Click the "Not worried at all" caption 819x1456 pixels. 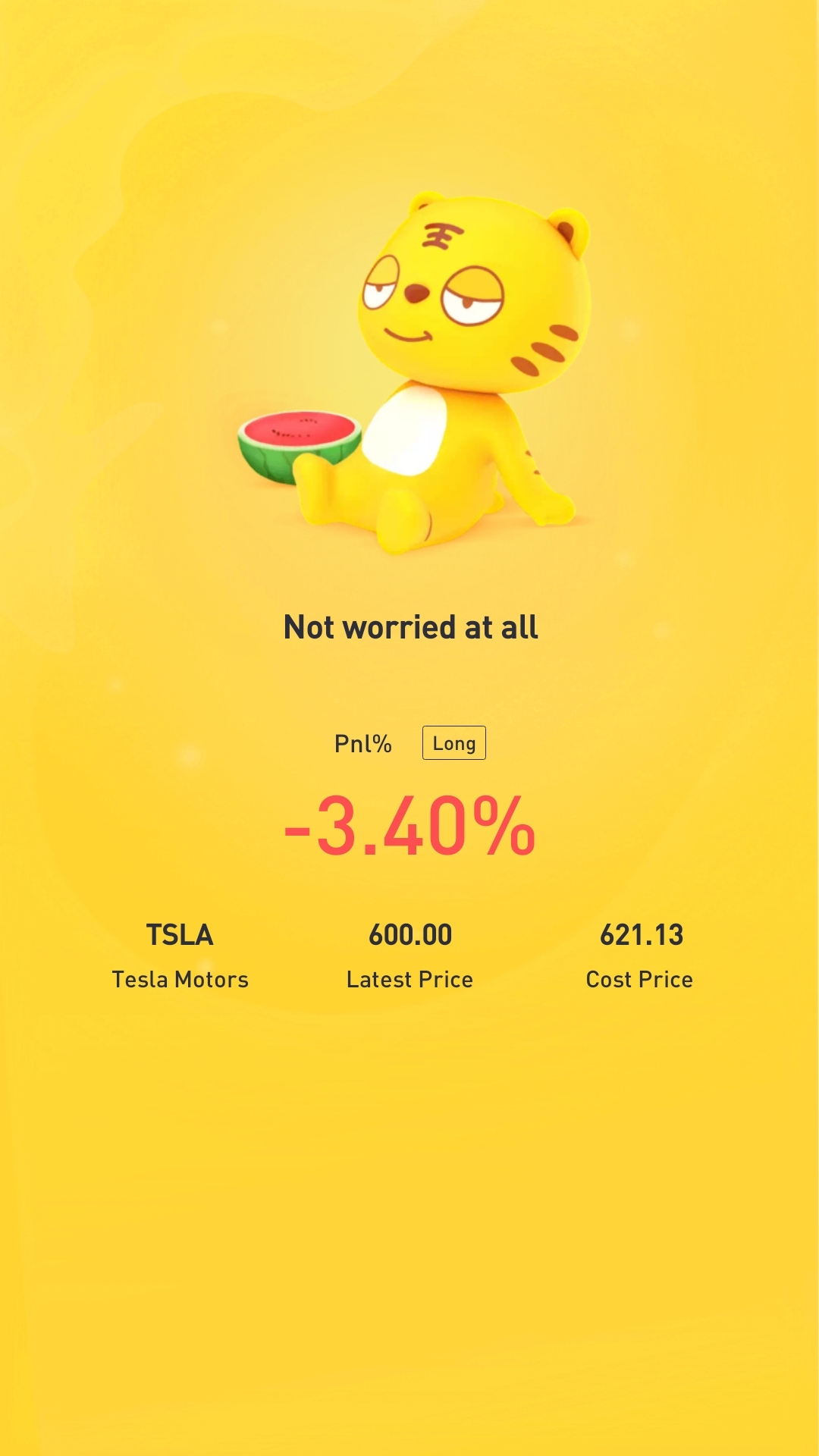[410, 628]
